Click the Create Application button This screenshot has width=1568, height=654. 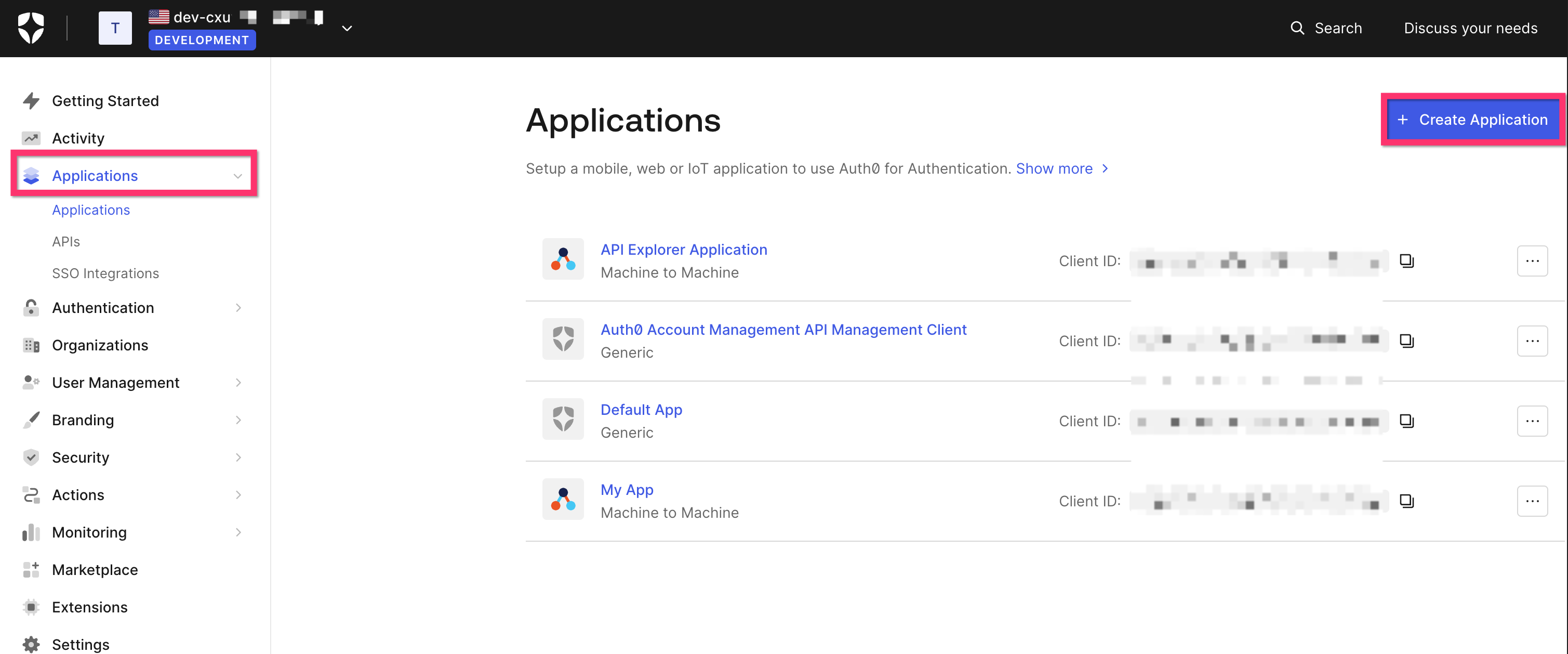[x=1473, y=120]
